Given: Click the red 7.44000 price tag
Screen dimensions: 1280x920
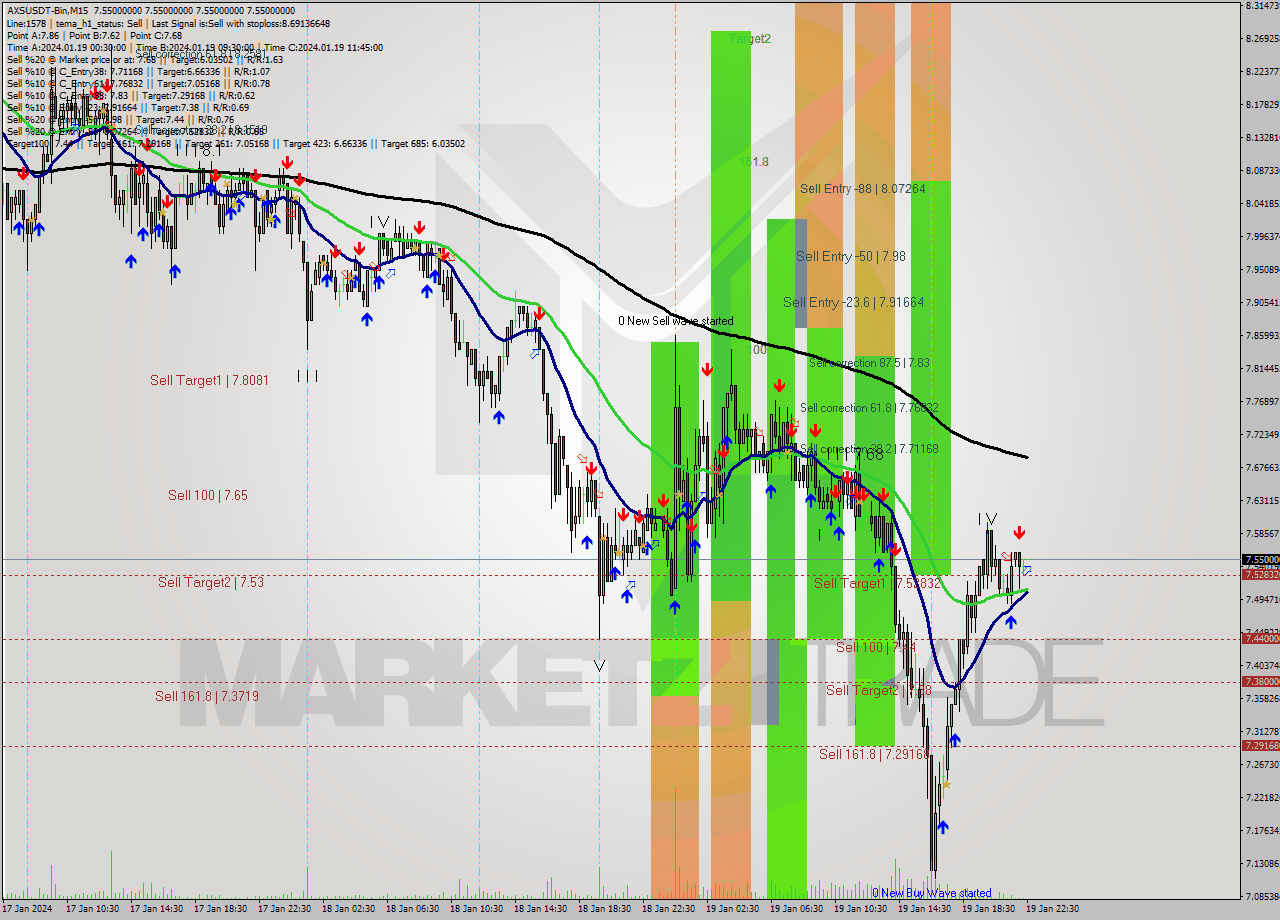Looking at the screenshot, I should 1260,638.
